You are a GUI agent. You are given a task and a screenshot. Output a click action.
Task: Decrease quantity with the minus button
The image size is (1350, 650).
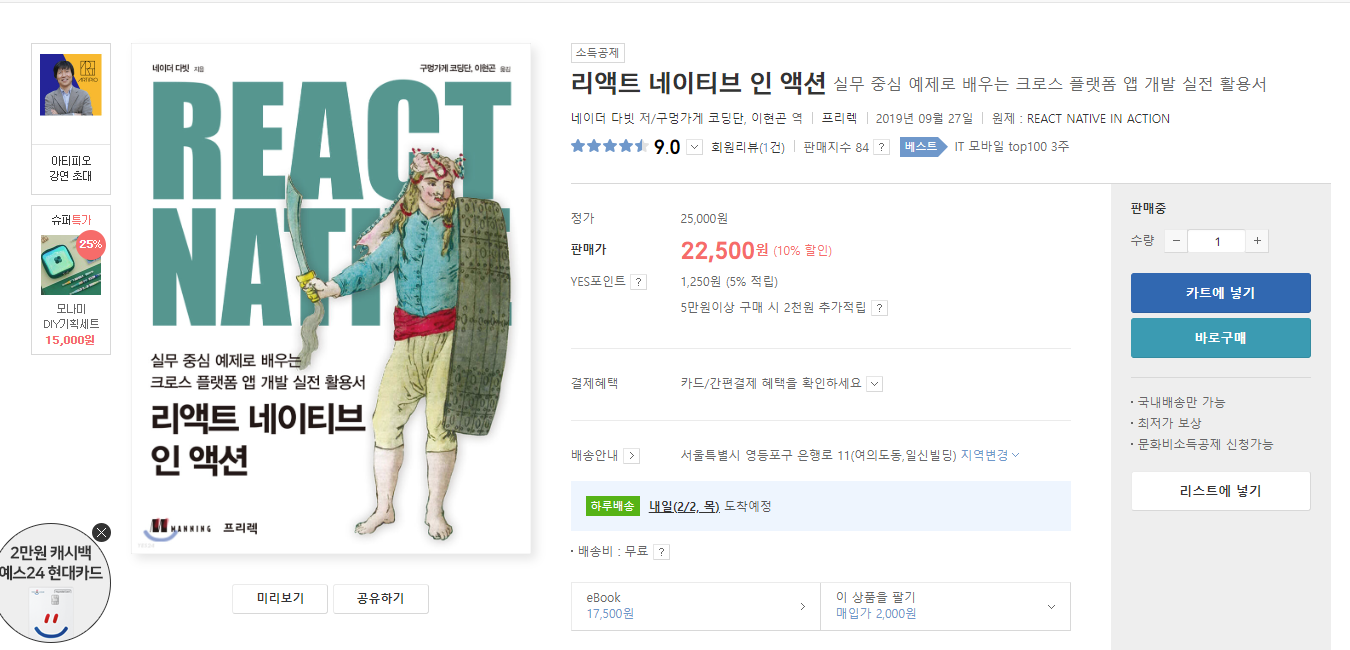pos(1176,241)
